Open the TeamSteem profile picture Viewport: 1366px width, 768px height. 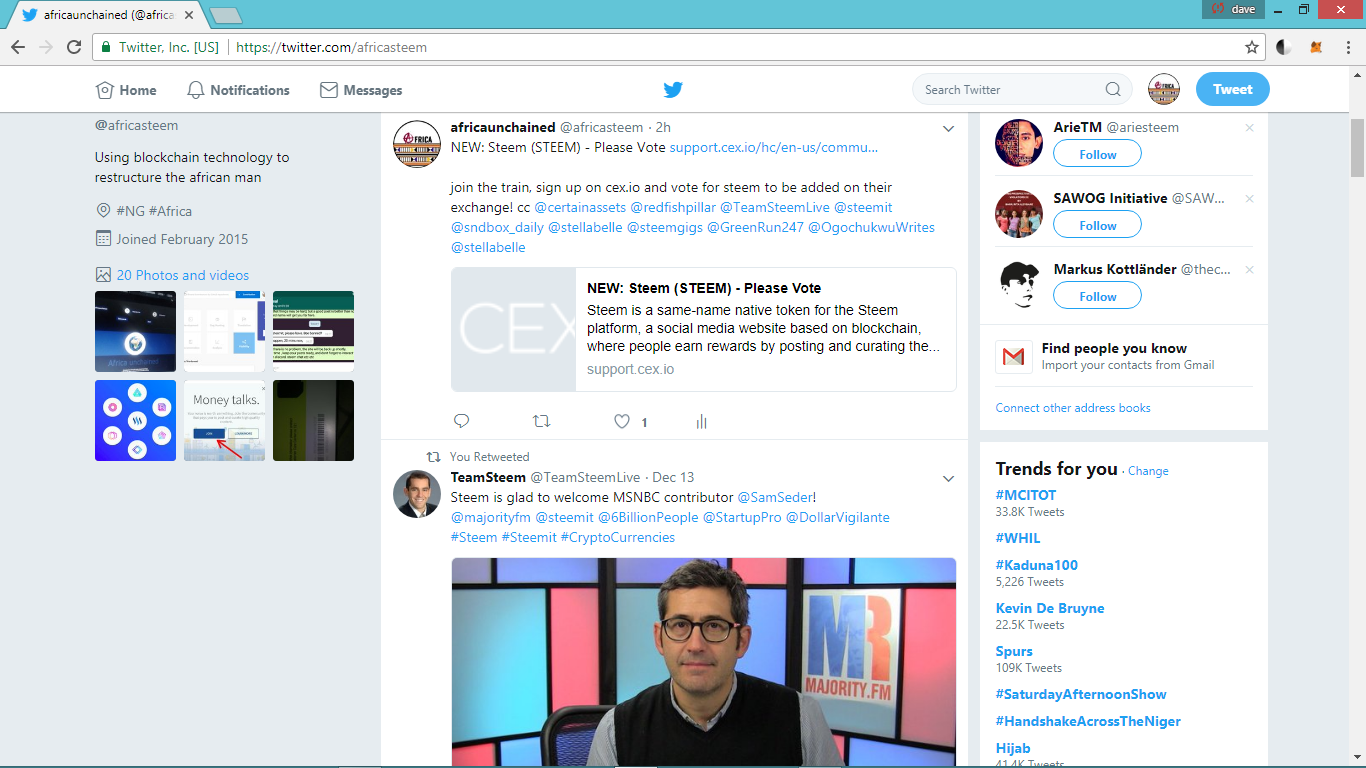coord(417,494)
